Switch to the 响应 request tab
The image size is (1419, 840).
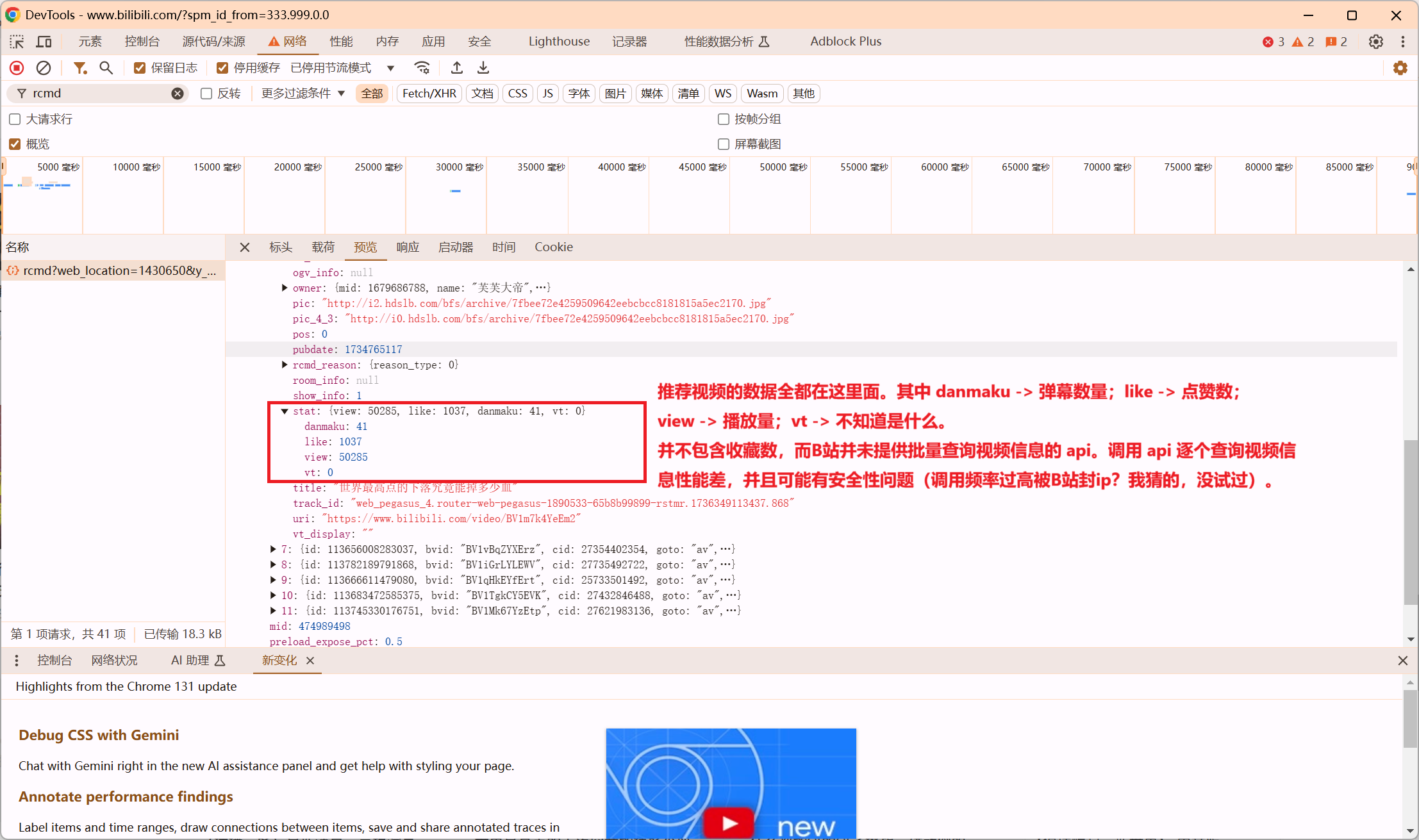point(408,247)
